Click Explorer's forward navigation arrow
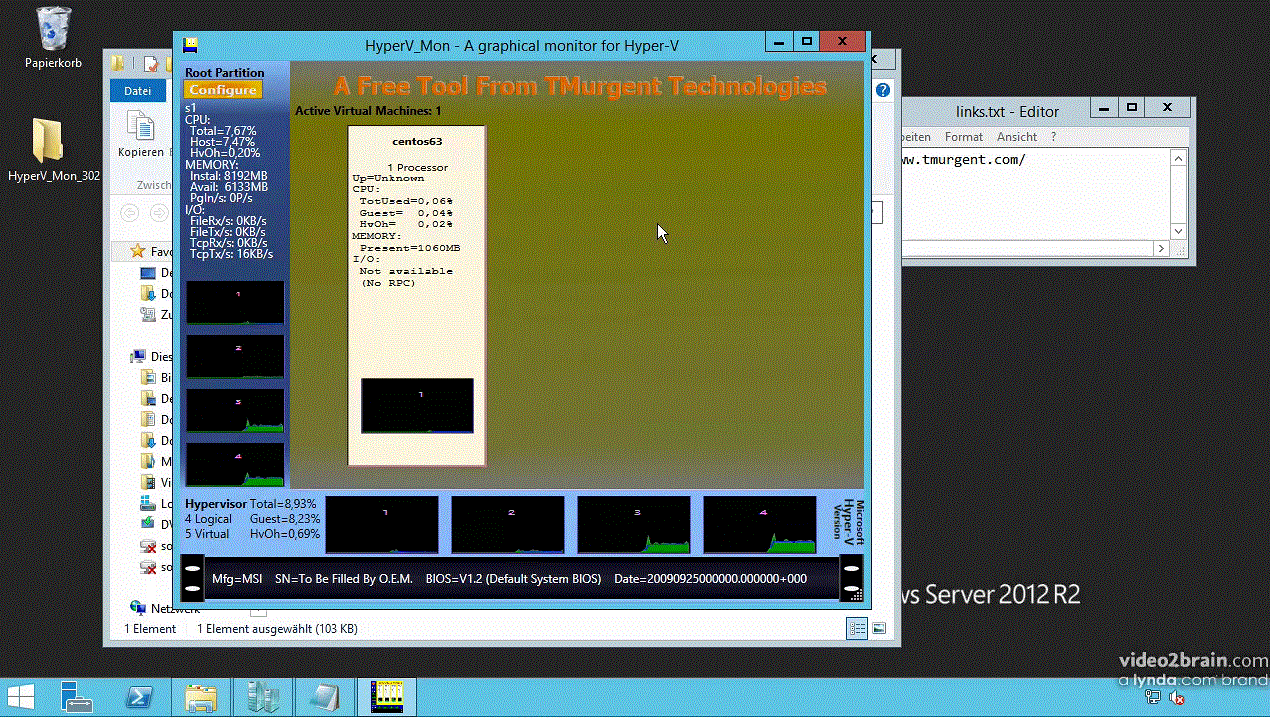The height and width of the screenshot is (718, 1270). [159, 213]
